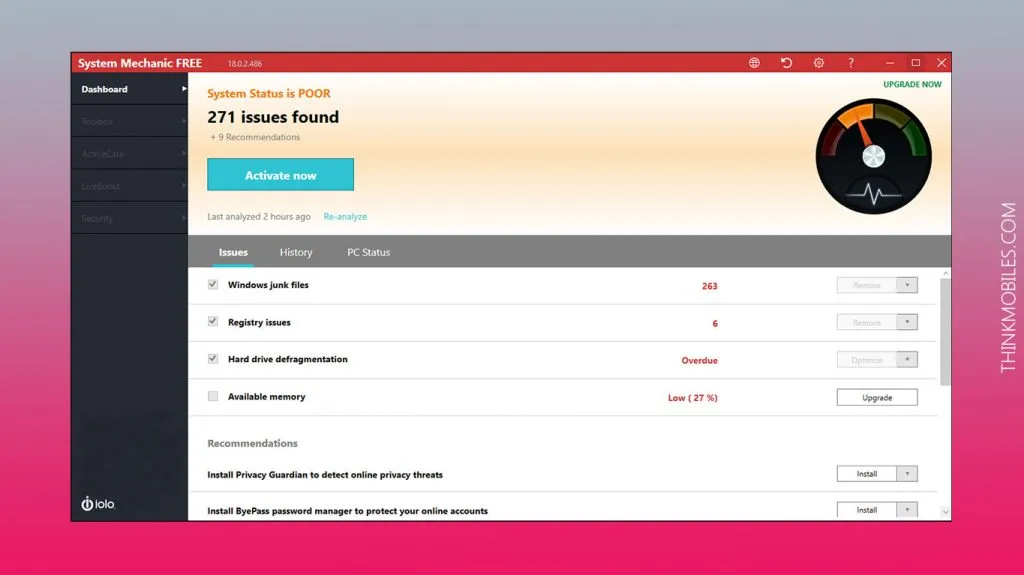Open help with the question mark icon
1024x575 pixels.
click(851, 63)
